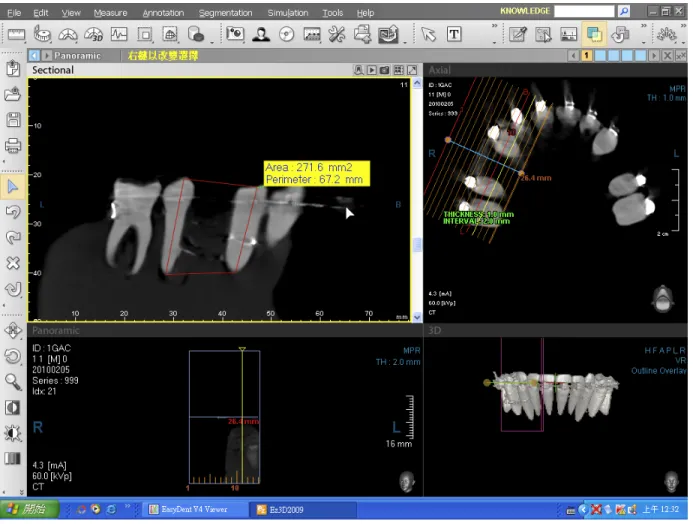Go to previous view with blue left arrow
The height and width of the screenshot is (524, 693).
34,56
